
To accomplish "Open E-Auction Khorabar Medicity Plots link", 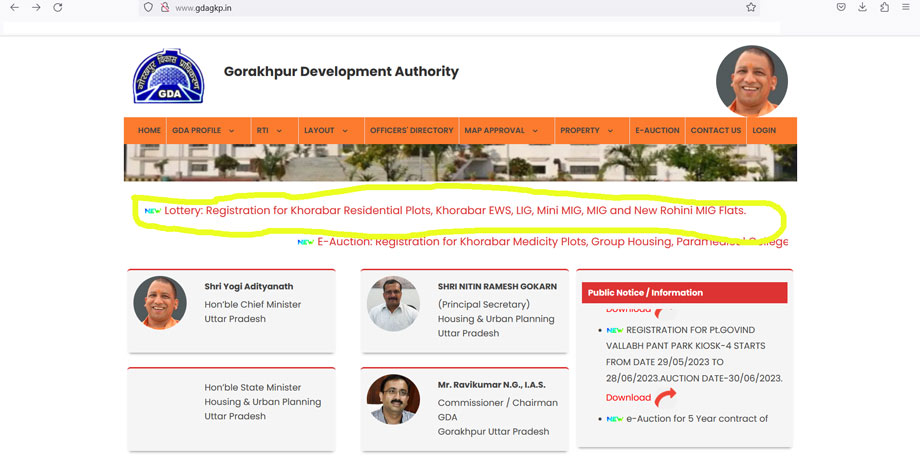I will coord(552,242).
